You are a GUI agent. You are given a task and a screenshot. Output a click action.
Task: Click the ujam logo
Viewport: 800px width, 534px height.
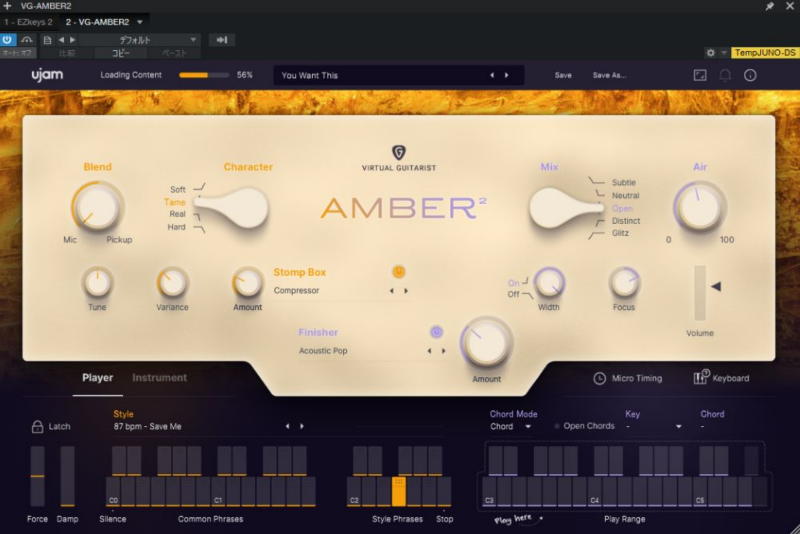[47, 75]
